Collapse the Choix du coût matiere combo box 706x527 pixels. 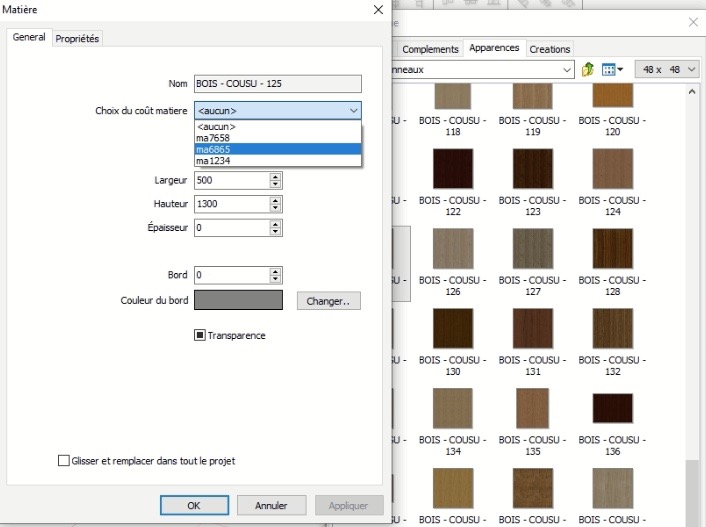coord(354,110)
